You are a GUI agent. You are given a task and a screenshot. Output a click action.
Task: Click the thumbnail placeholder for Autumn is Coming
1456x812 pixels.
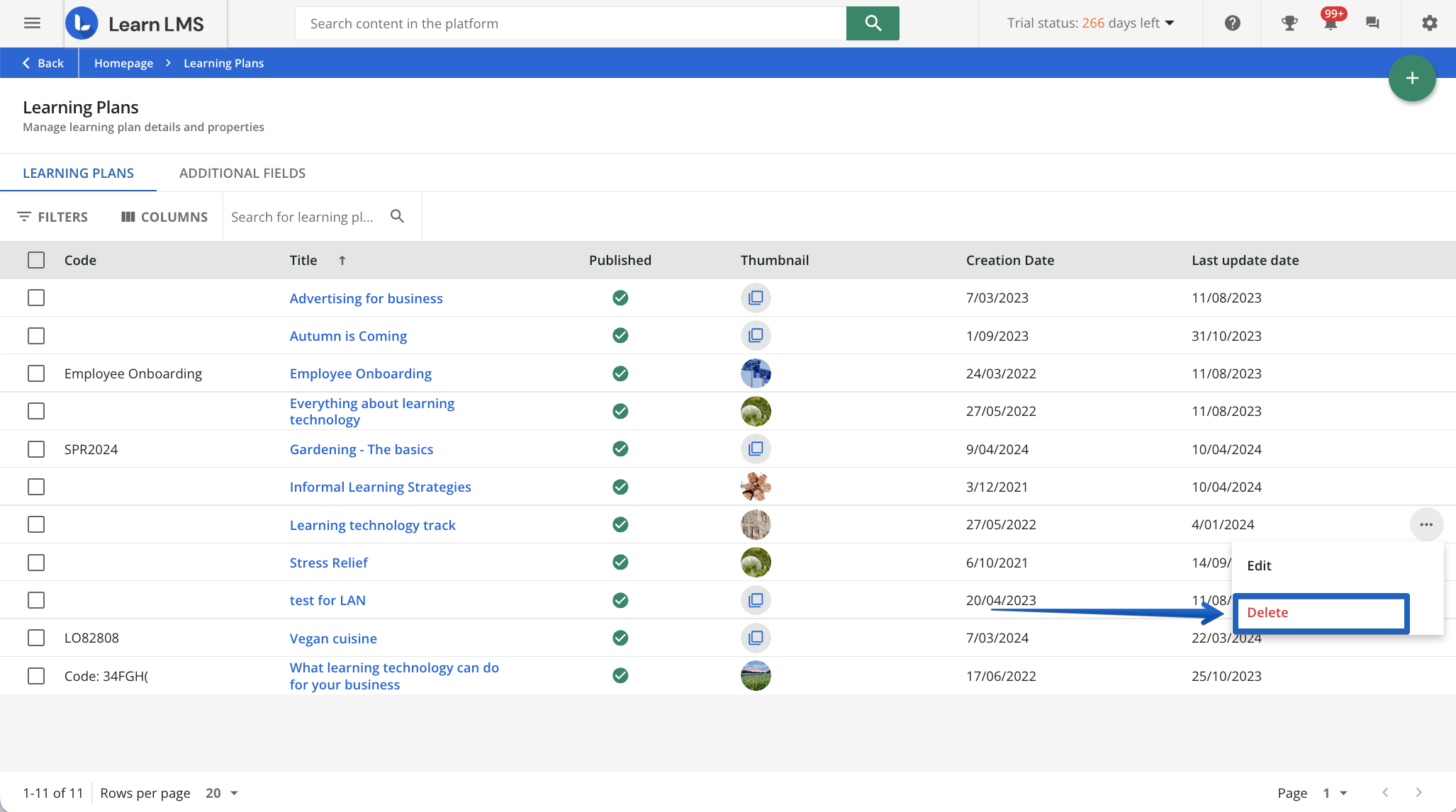[756, 335]
